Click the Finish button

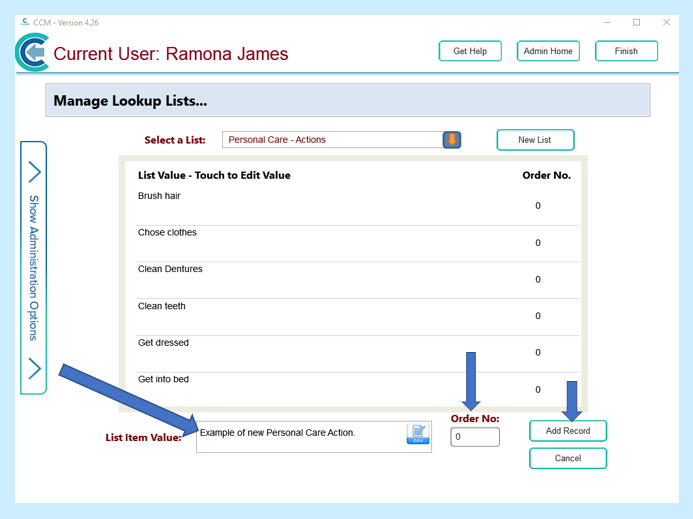click(626, 51)
